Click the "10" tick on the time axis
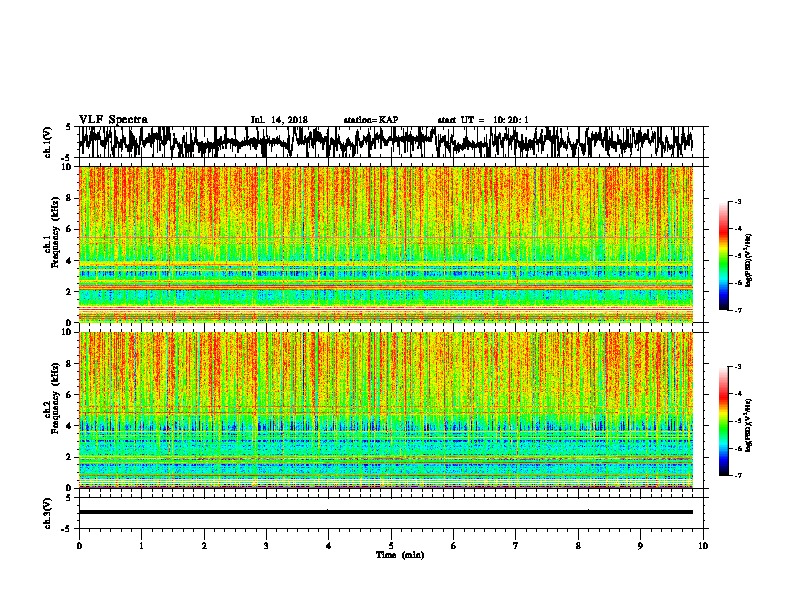792x612 pixels. (x=703, y=546)
